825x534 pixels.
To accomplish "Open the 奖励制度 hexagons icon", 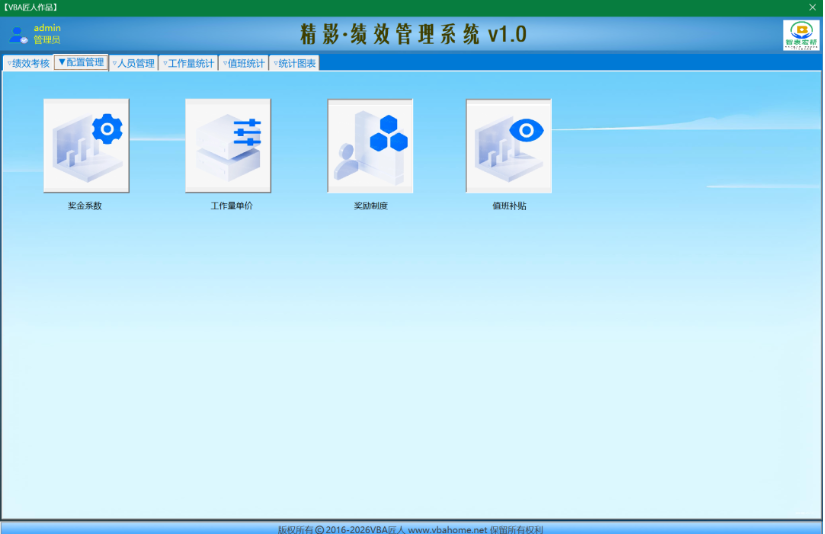I will click(x=370, y=146).
